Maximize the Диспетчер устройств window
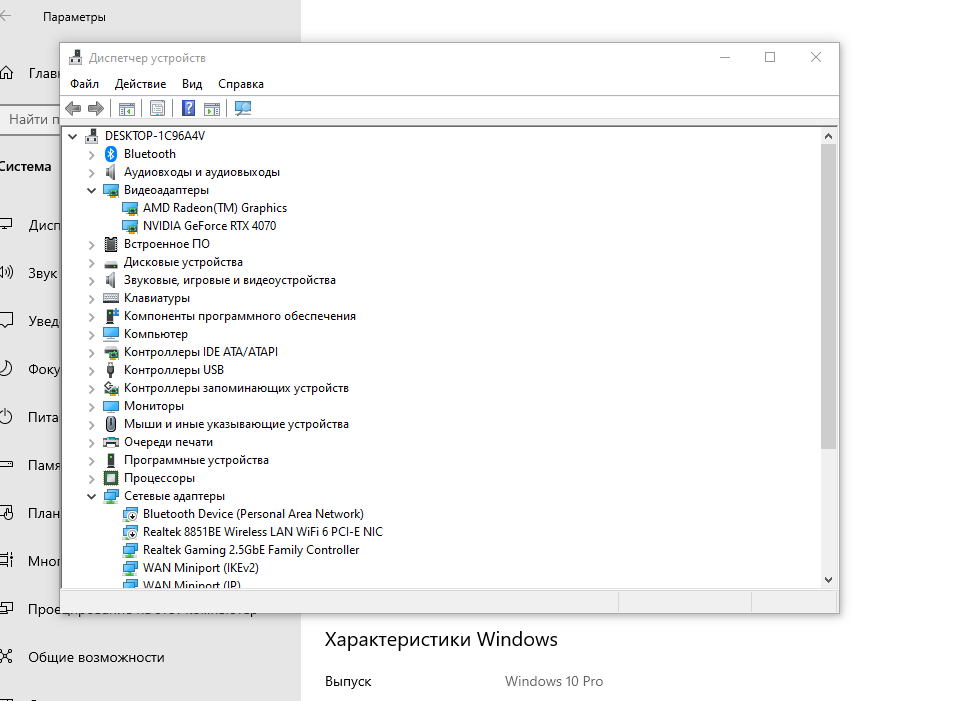The width and height of the screenshot is (971, 701). pos(770,57)
